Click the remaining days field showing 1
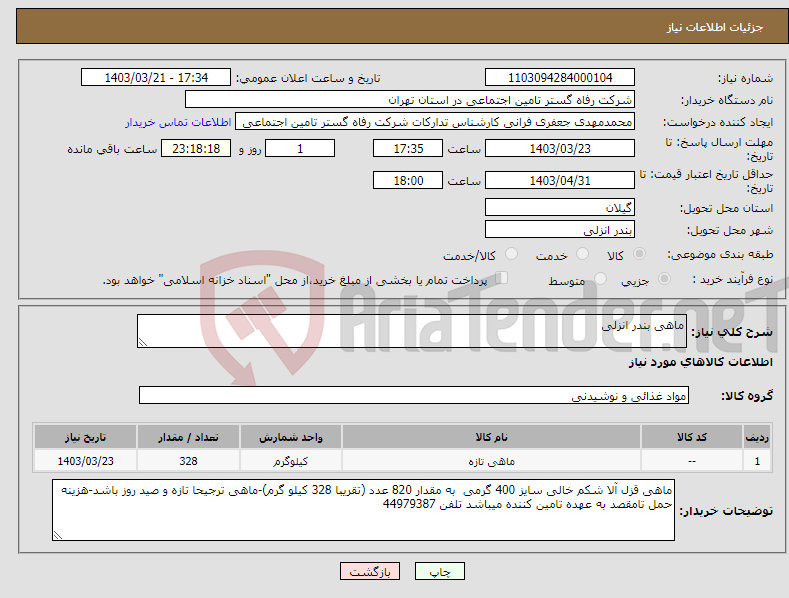 (x=300, y=148)
